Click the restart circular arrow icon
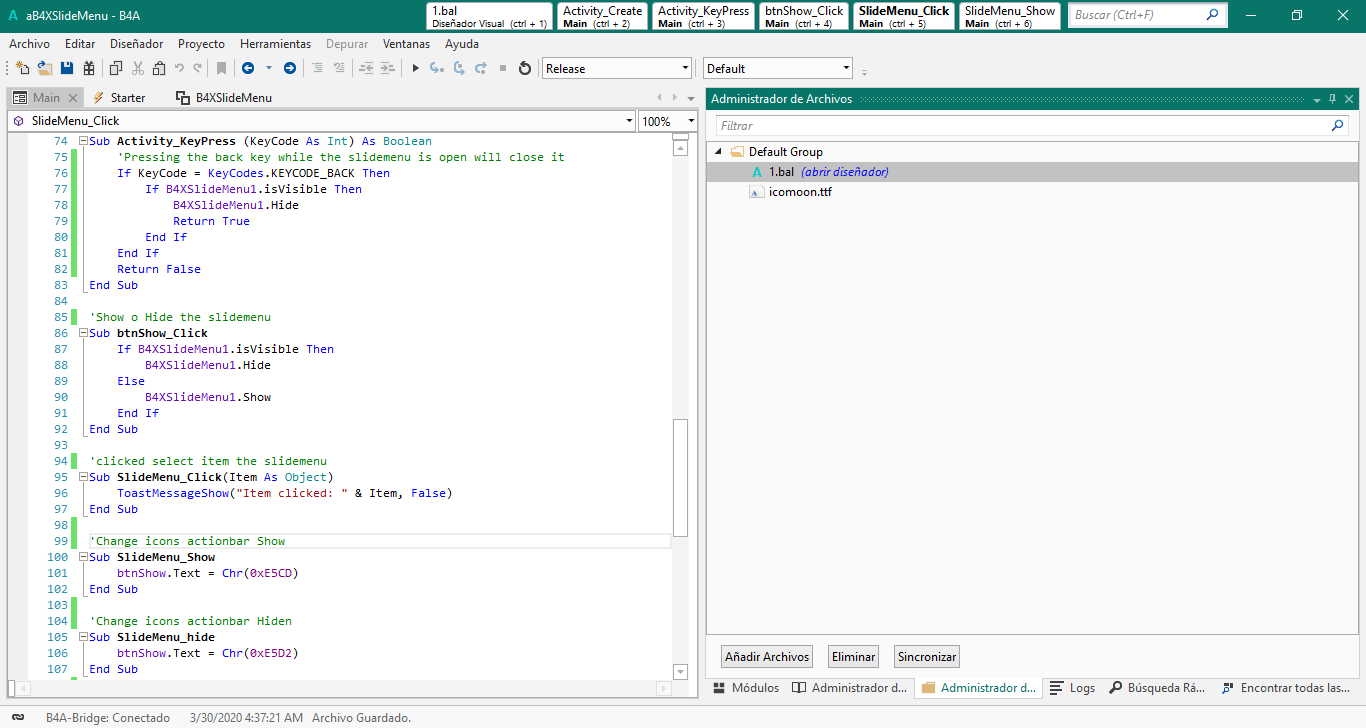Image resolution: width=1366 pixels, height=728 pixels. [x=524, y=68]
